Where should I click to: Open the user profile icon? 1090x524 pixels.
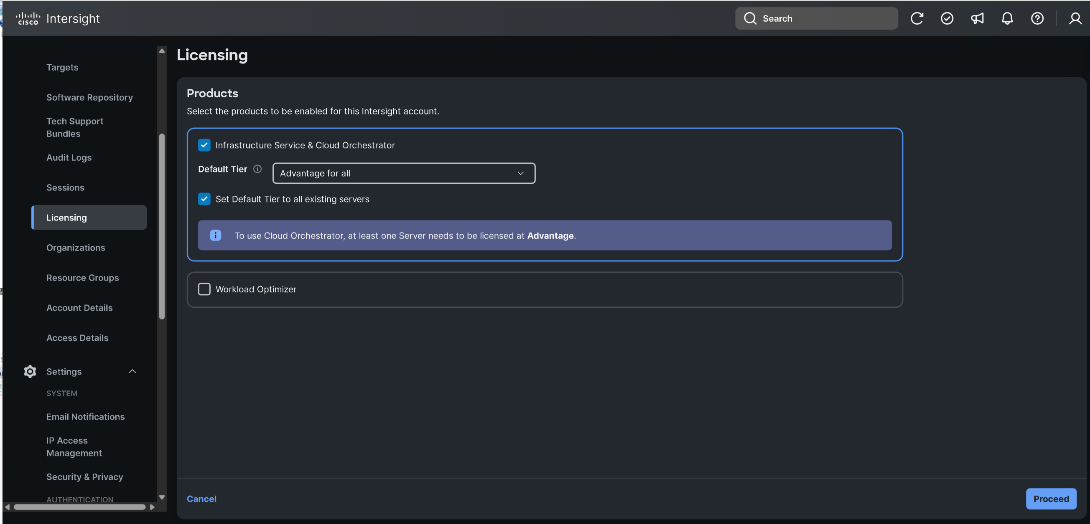coord(1075,19)
